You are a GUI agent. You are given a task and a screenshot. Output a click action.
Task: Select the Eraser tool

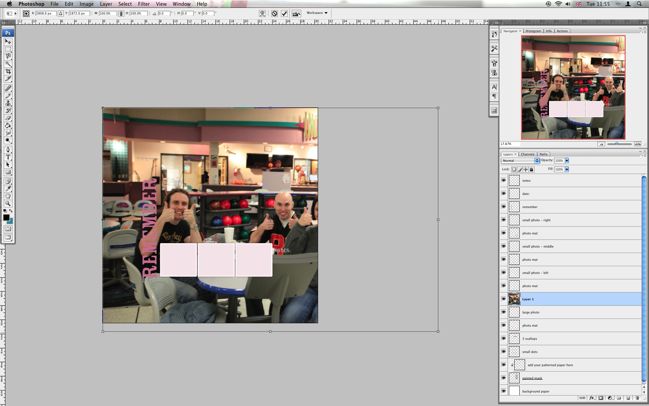pyautogui.click(x=8, y=118)
